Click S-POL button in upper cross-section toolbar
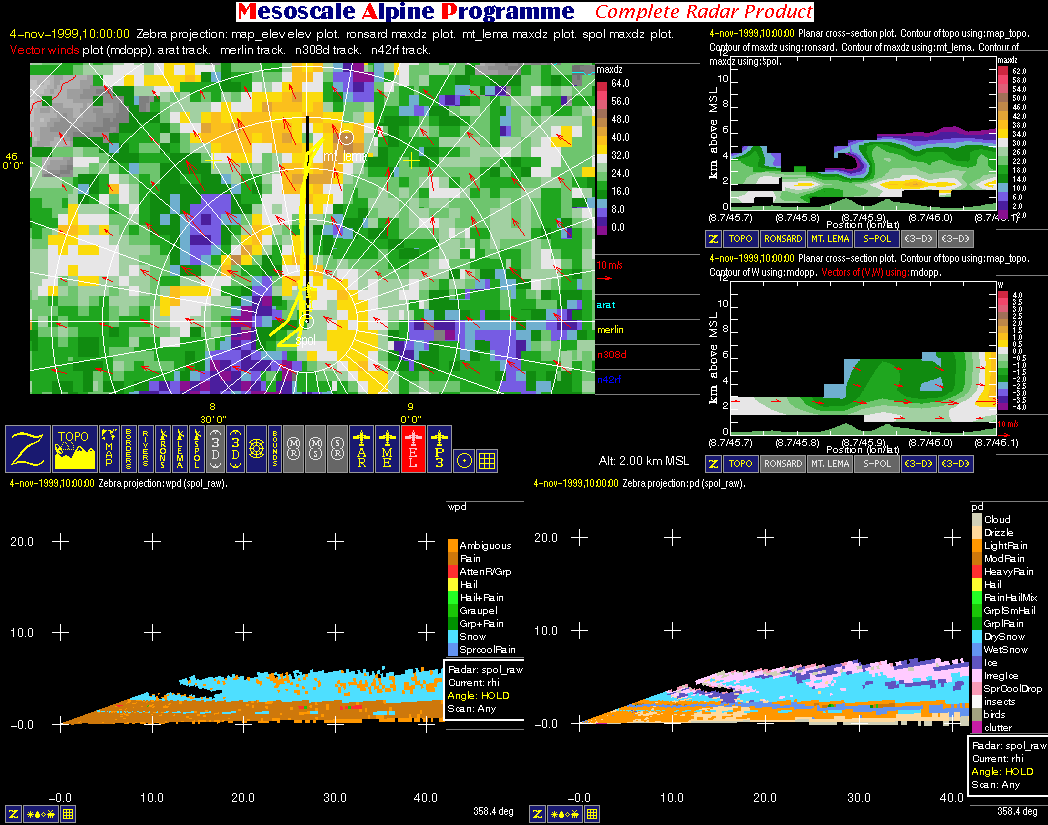The image size is (1048, 825). (x=876, y=239)
